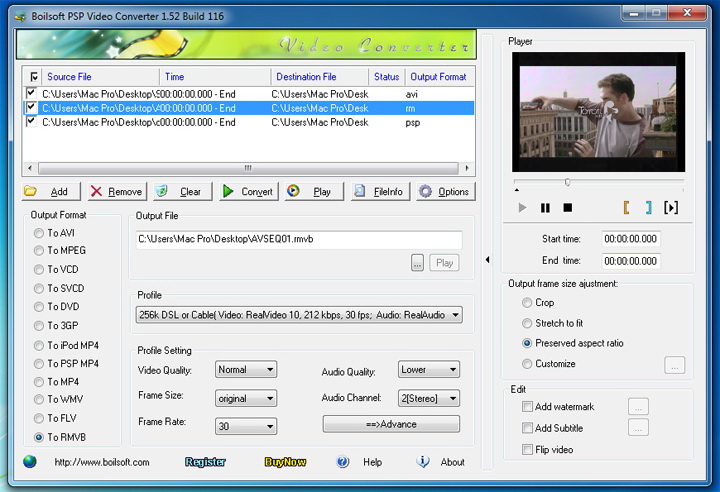Open the Options settings
The image size is (720, 492).
(x=443, y=191)
